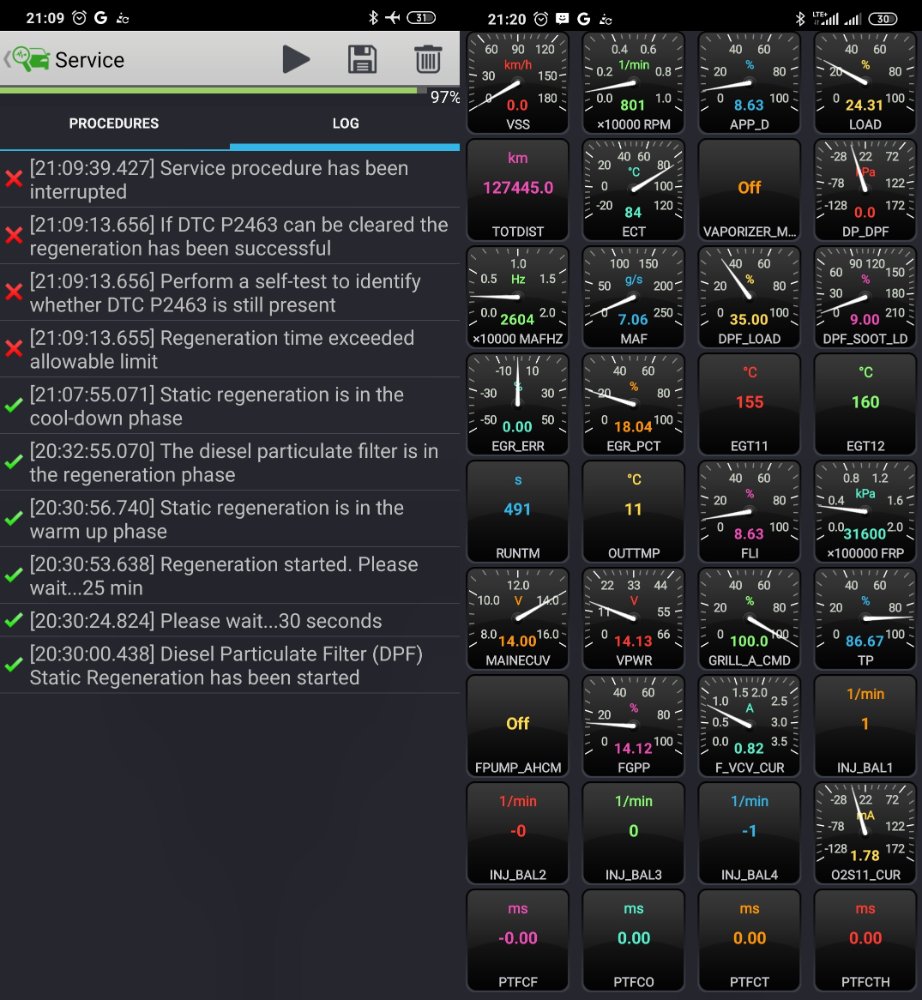The image size is (922, 1000).
Task: Open the VSS speed gauge
Action: 517,83
